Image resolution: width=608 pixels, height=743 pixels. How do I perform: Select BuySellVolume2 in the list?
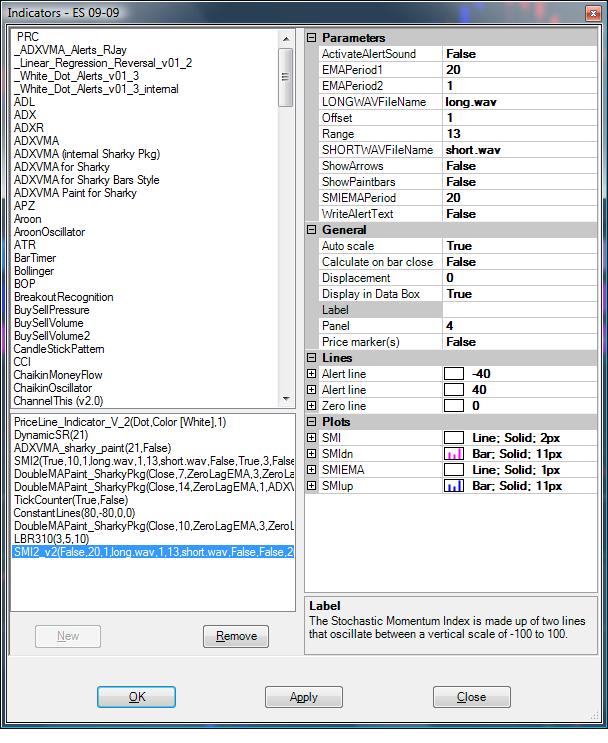click(52, 336)
